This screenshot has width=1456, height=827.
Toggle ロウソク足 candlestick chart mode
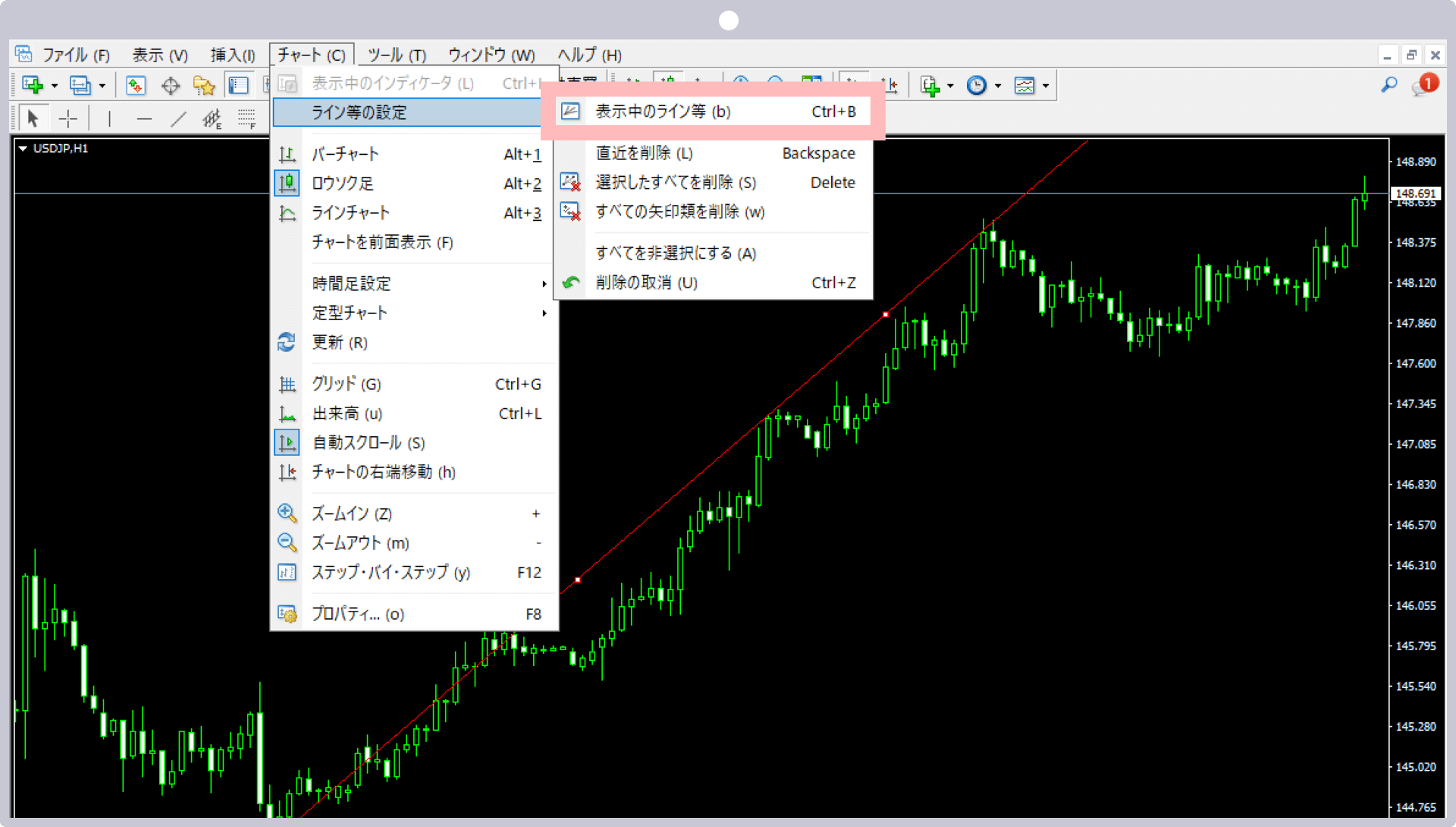(414, 184)
